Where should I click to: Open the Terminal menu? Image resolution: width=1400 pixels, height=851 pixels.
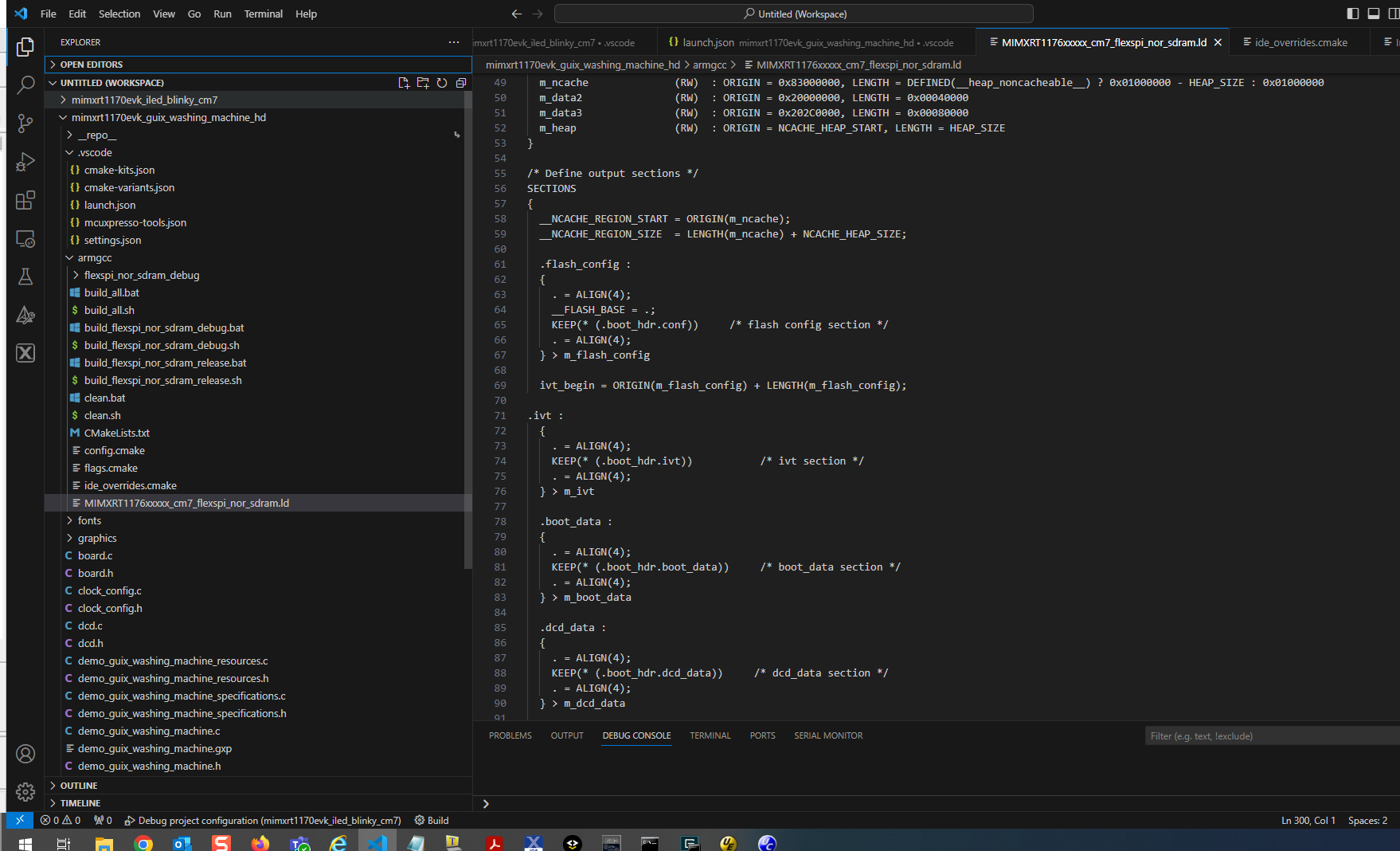[263, 14]
